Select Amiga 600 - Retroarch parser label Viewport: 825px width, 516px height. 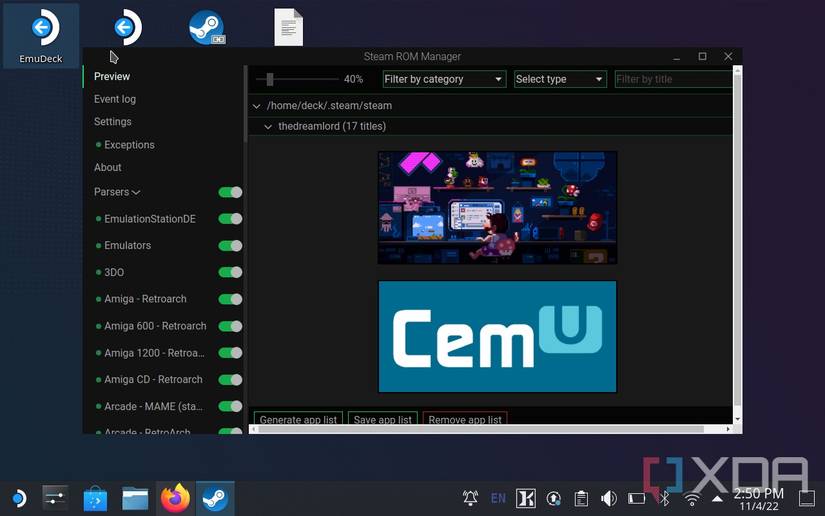[155, 326]
